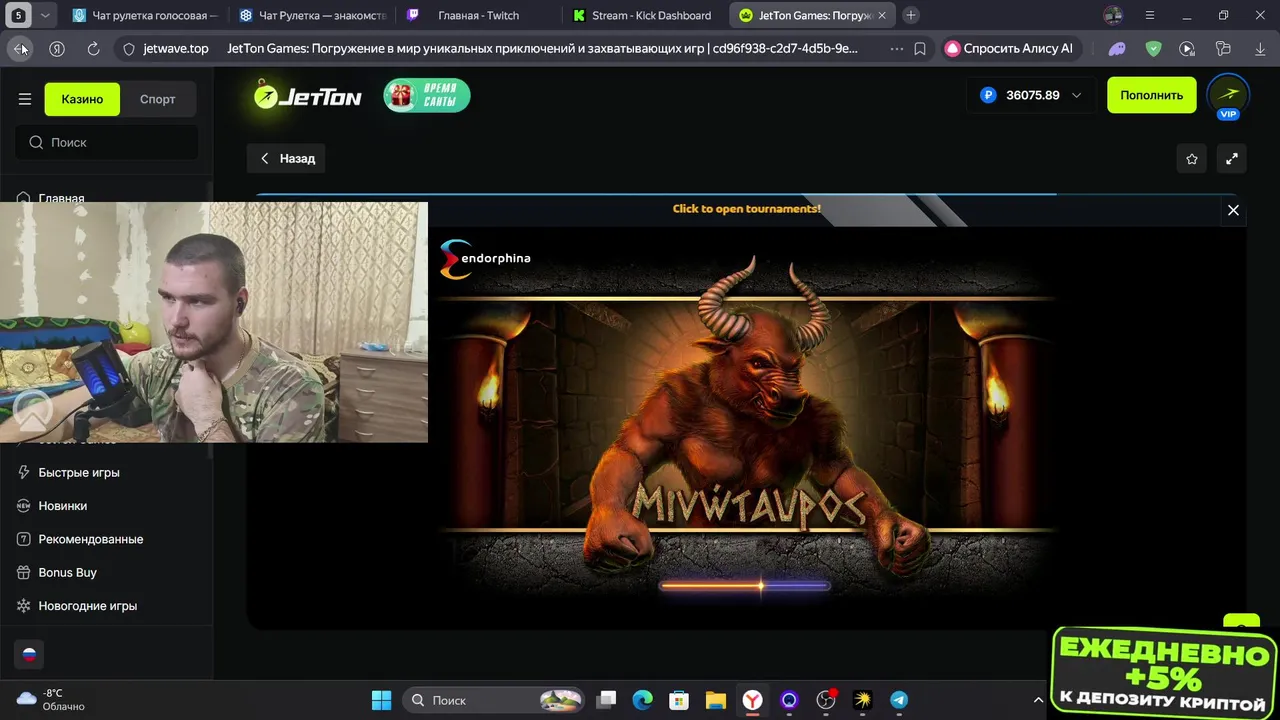
Task: Click the Пополнить deposit button
Action: (x=1151, y=95)
